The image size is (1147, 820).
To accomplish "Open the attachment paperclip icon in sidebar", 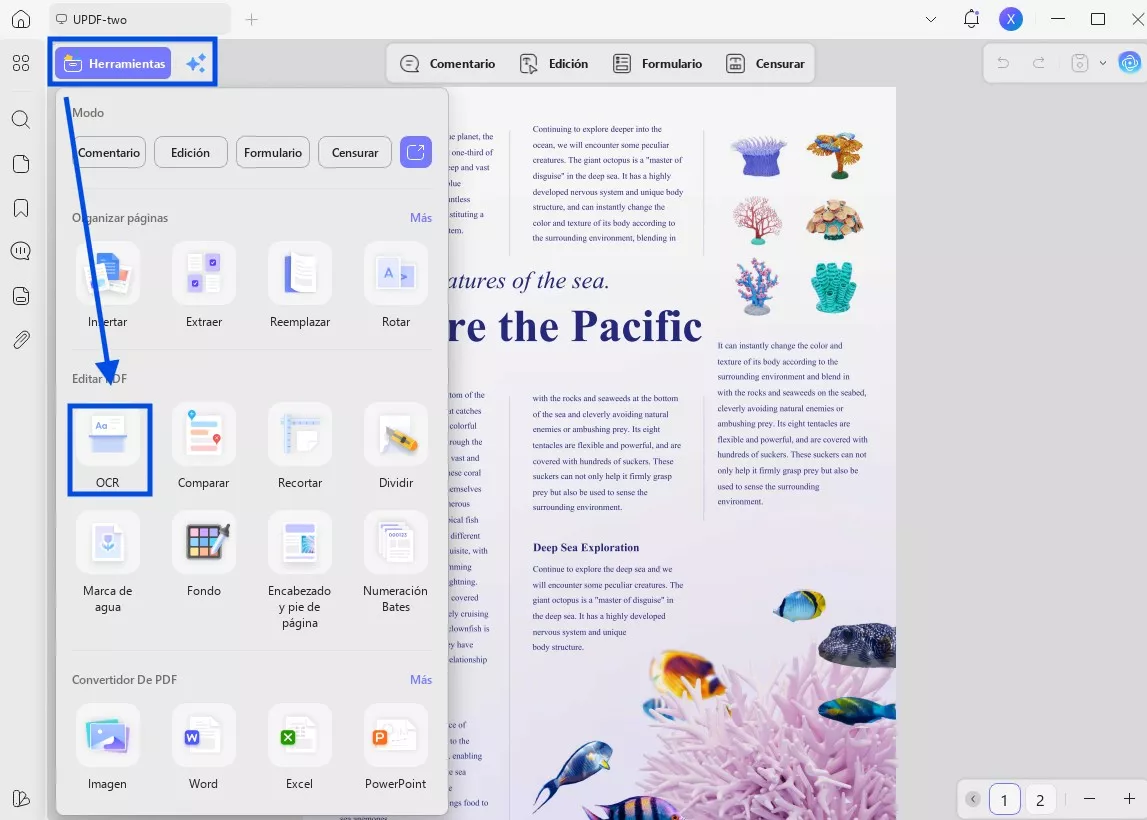I will point(21,340).
